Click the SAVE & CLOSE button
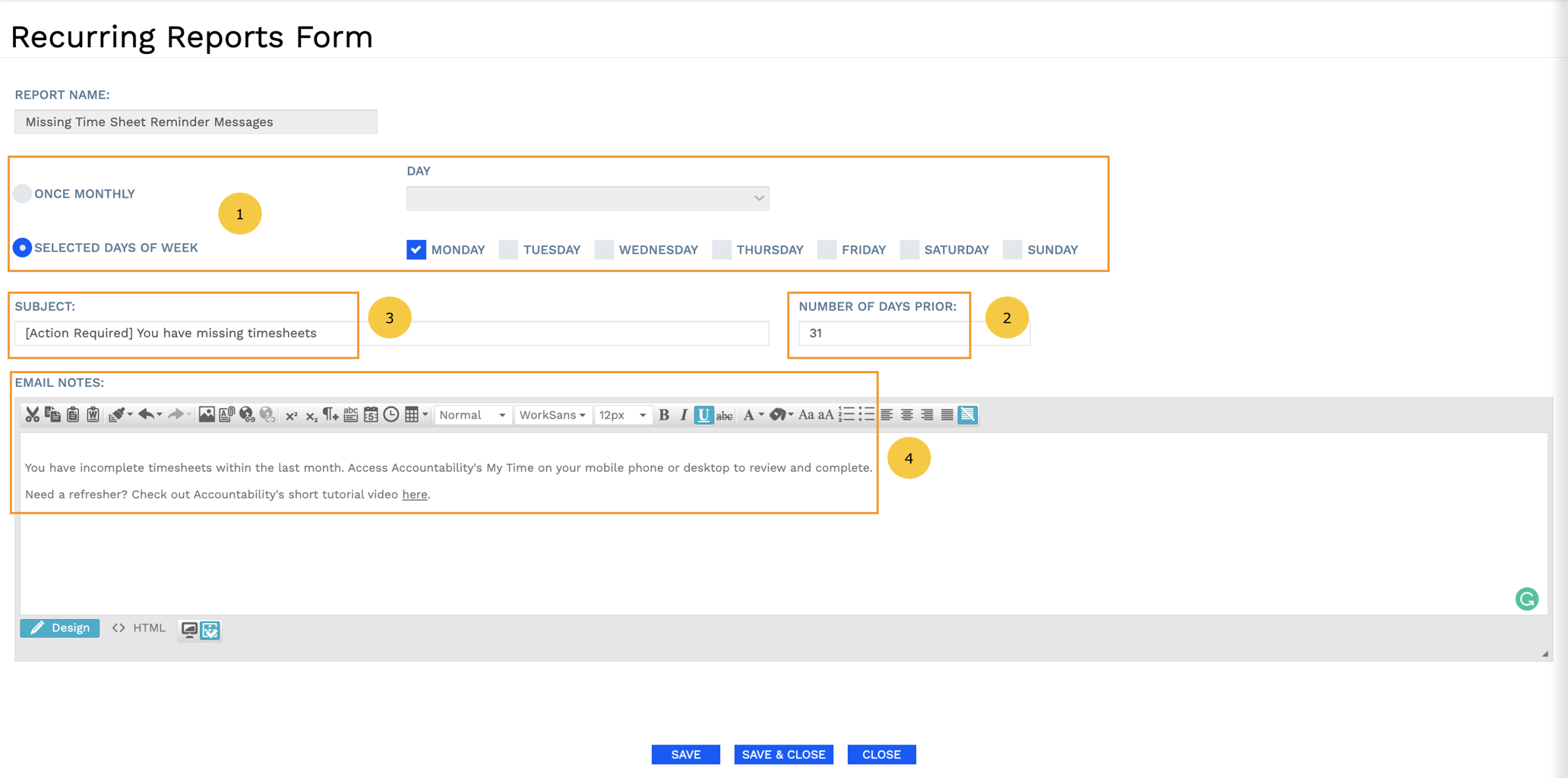Viewport: 1568px width, 778px height. click(x=783, y=754)
